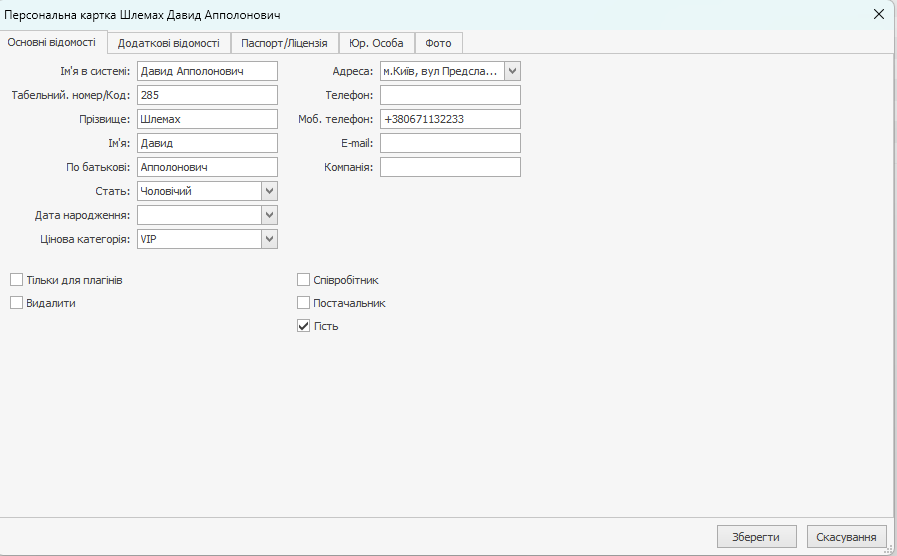Tick the Видалити checkbox
The width and height of the screenshot is (897, 556).
pyautogui.click(x=17, y=303)
